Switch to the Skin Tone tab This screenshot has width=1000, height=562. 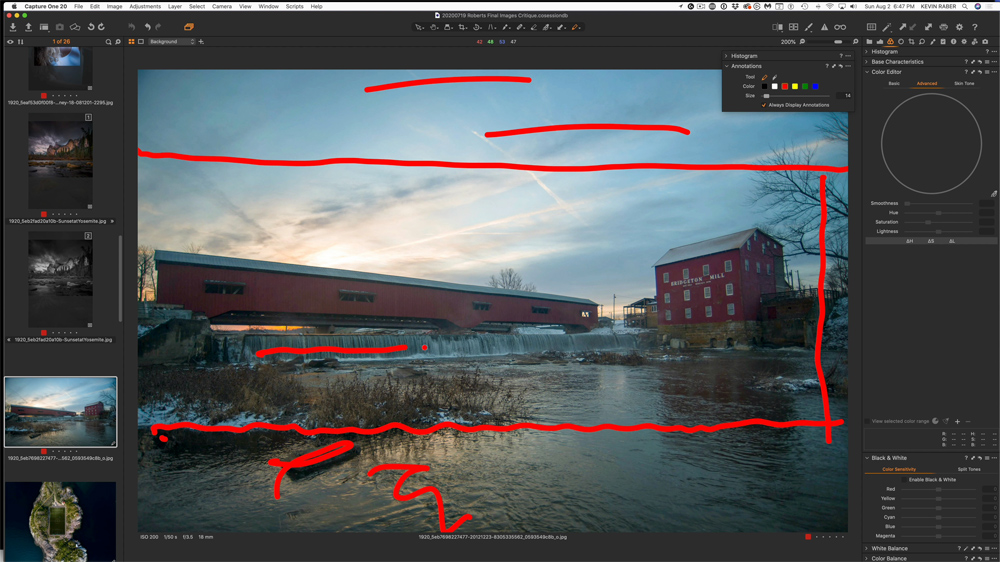(964, 84)
